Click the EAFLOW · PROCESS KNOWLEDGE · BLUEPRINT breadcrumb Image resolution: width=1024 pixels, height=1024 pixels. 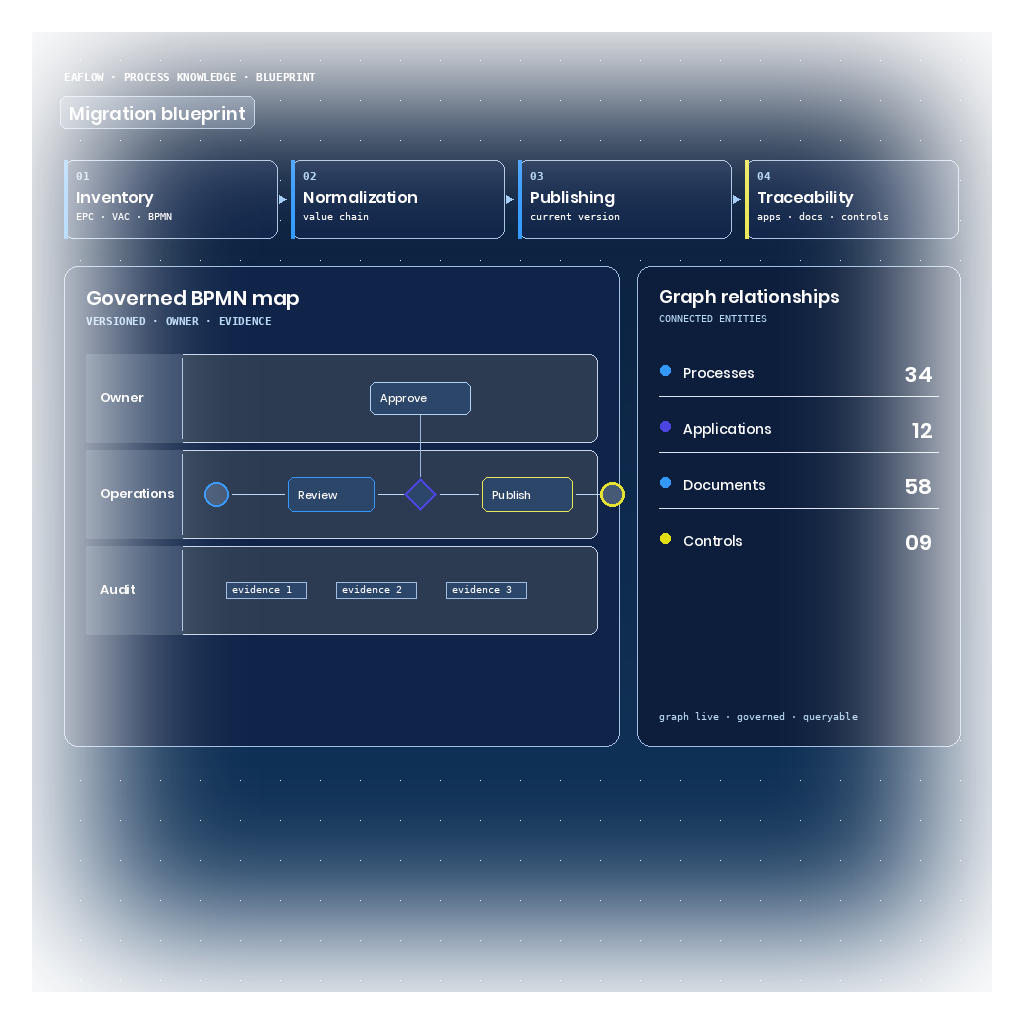pyautogui.click(x=189, y=77)
